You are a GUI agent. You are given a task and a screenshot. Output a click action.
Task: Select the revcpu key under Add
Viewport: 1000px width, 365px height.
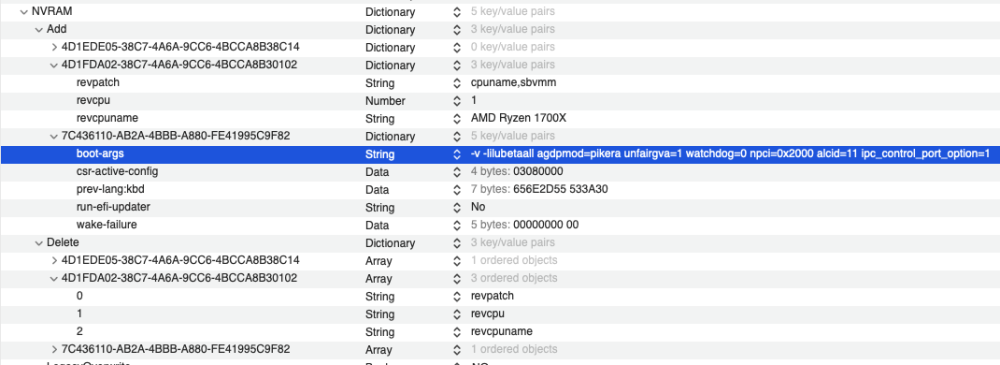(93, 101)
